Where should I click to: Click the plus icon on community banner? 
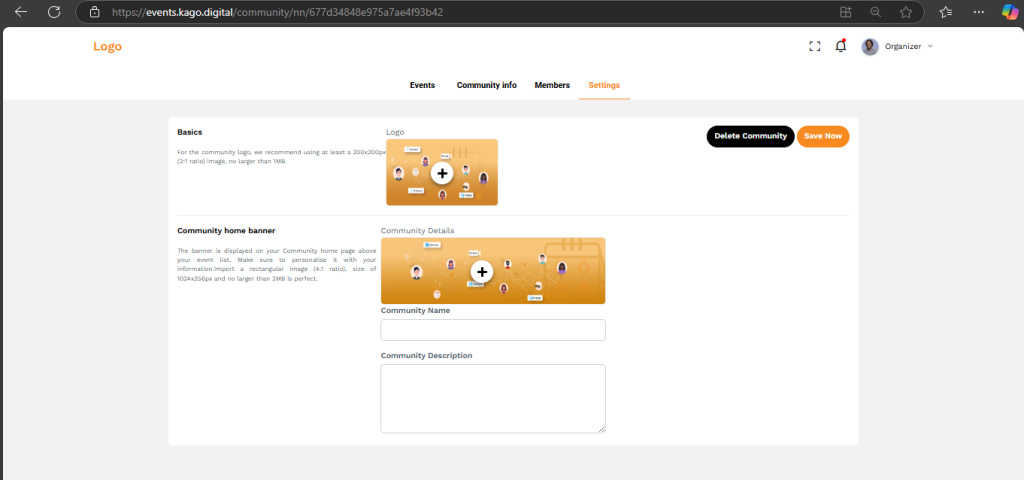[x=482, y=271]
